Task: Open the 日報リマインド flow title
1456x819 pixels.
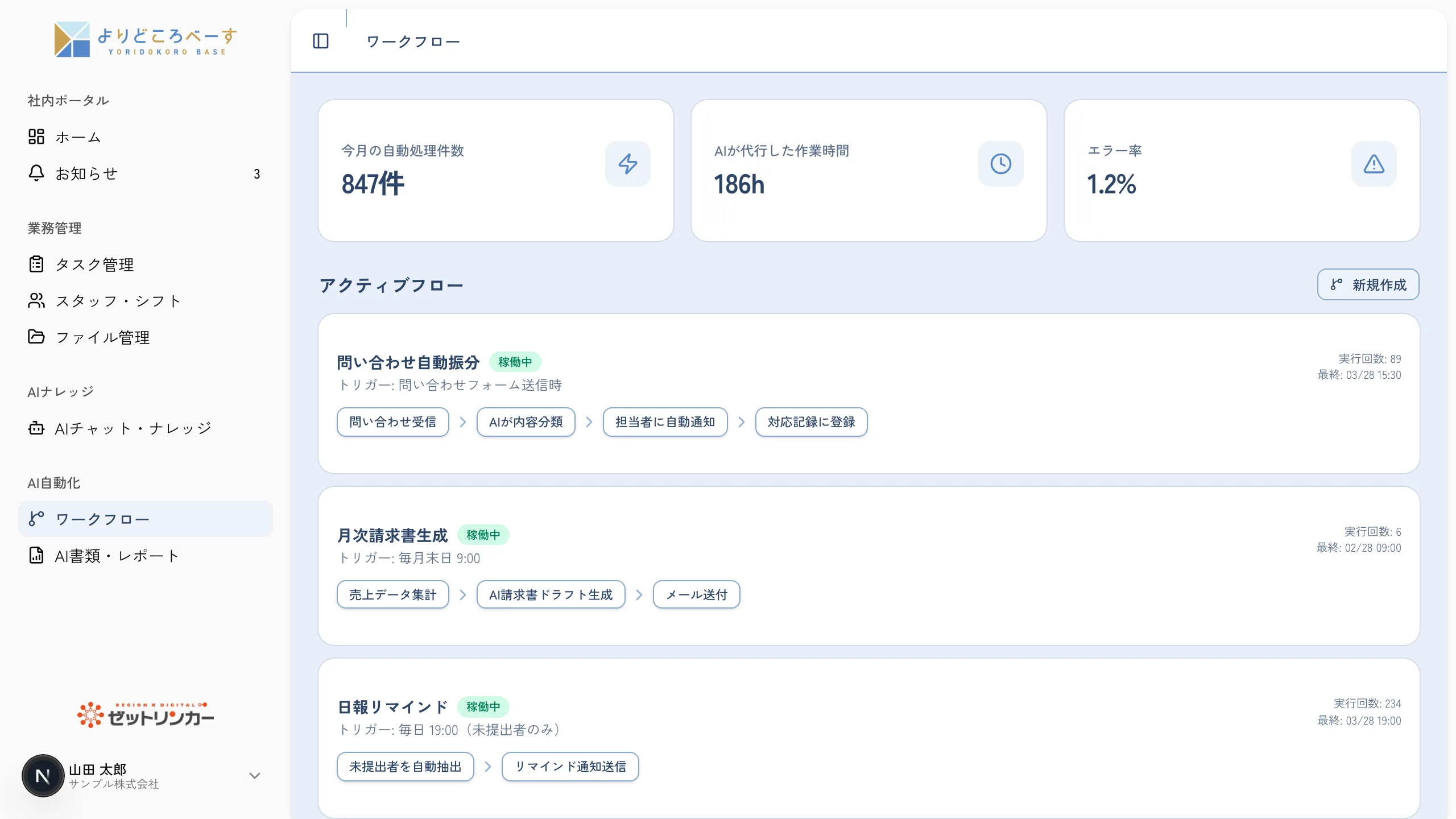Action: pyautogui.click(x=392, y=707)
